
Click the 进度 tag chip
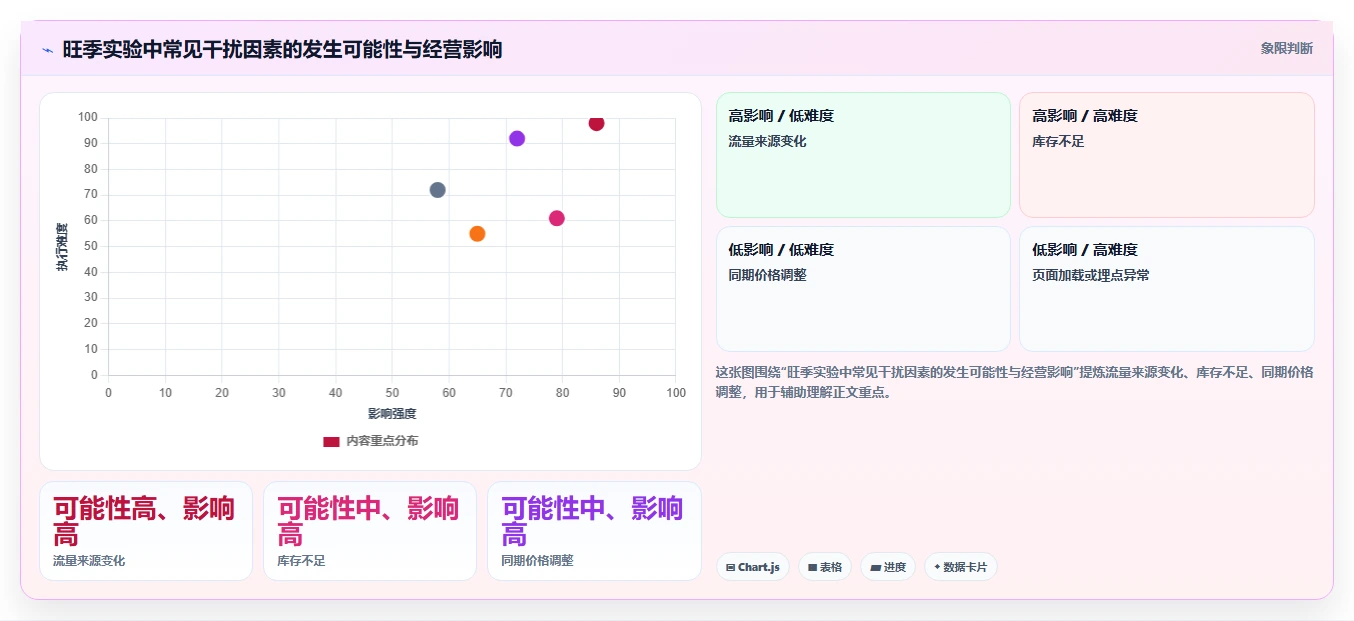[888, 567]
